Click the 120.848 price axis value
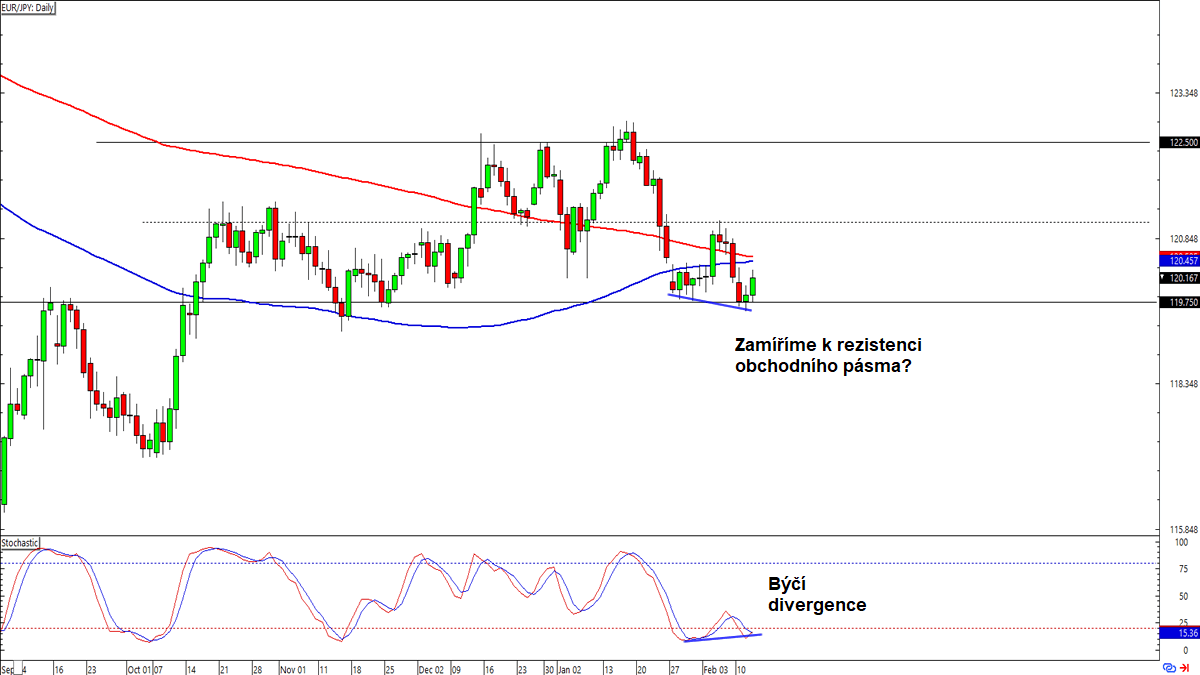Image resolution: width=1200 pixels, height=675 pixels. tap(1183, 239)
